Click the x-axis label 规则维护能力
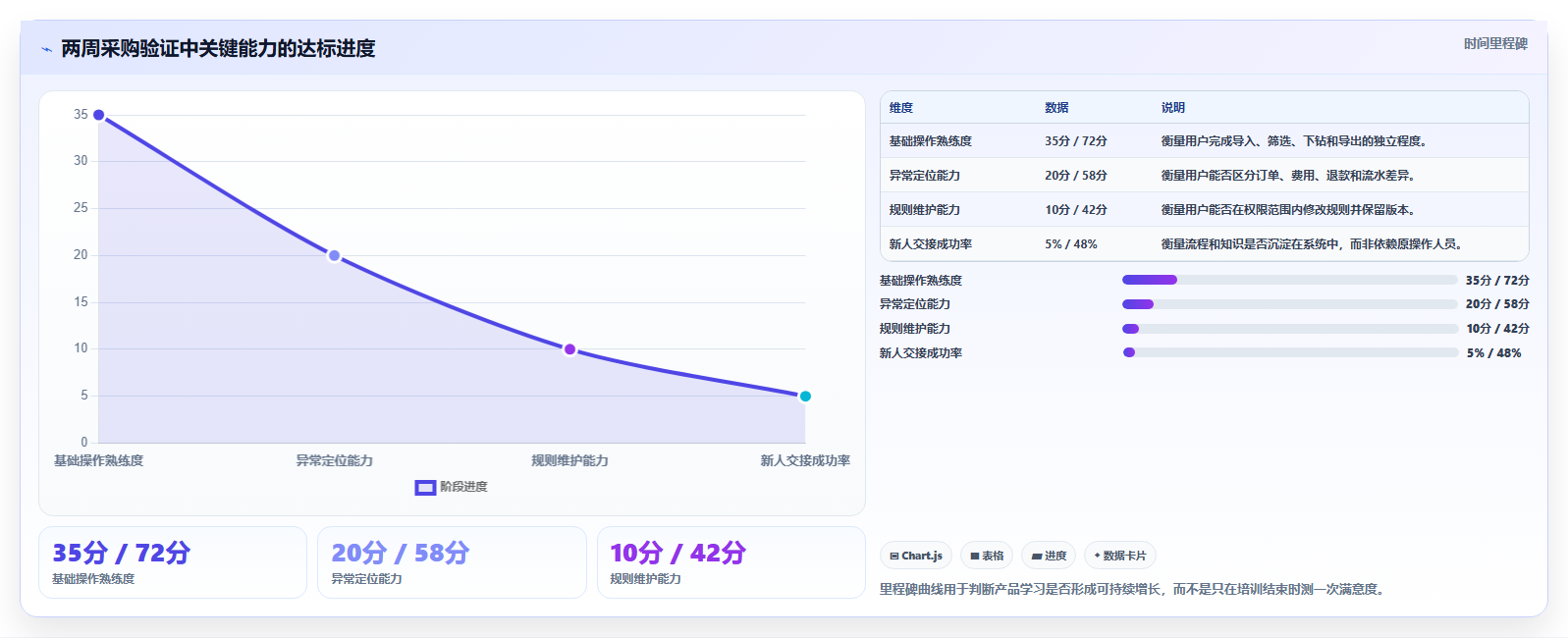1568x638 pixels. click(569, 461)
